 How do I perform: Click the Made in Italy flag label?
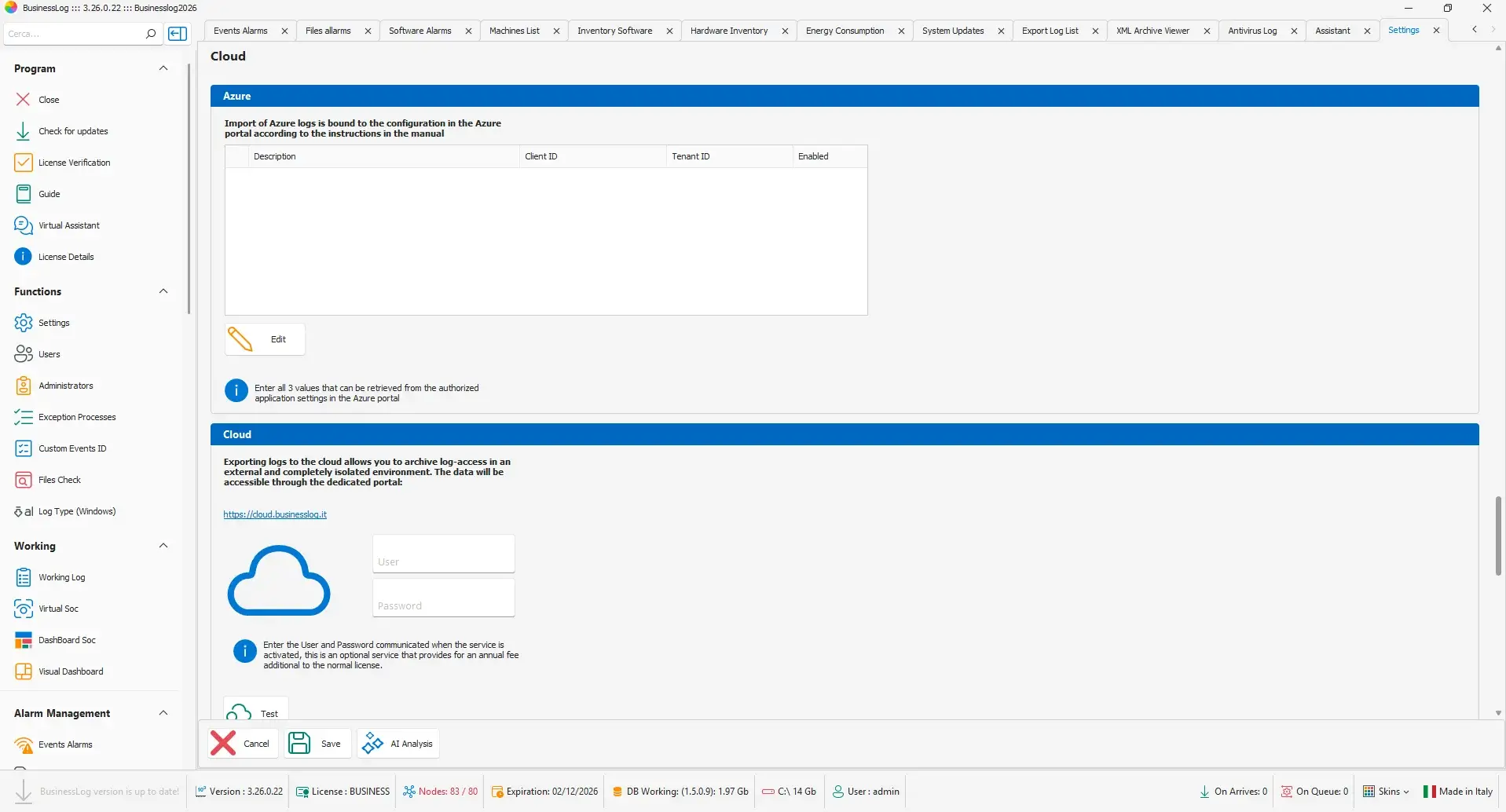pyautogui.click(x=1458, y=792)
